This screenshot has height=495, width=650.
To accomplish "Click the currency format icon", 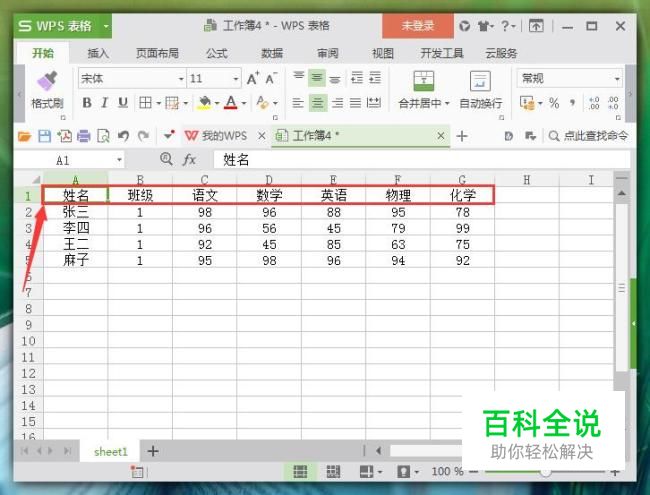I will (x=527, y=103).
